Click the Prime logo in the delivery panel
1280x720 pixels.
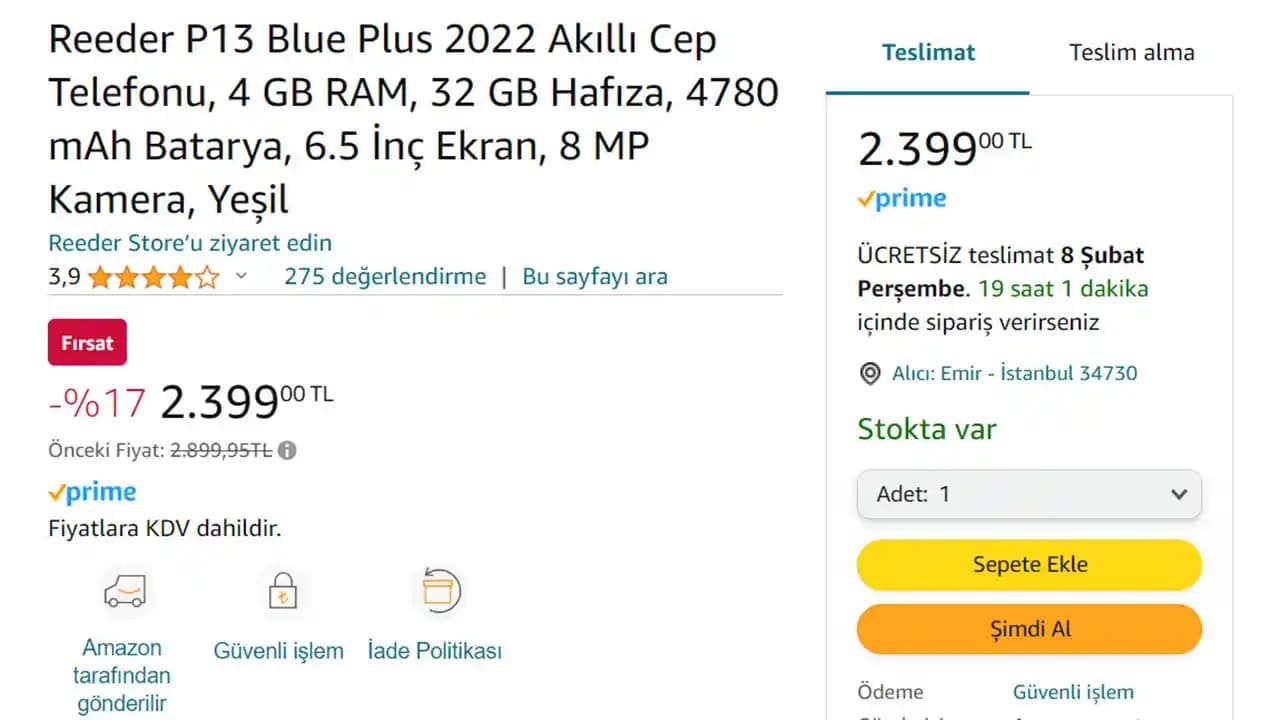(x=901, y=198)
